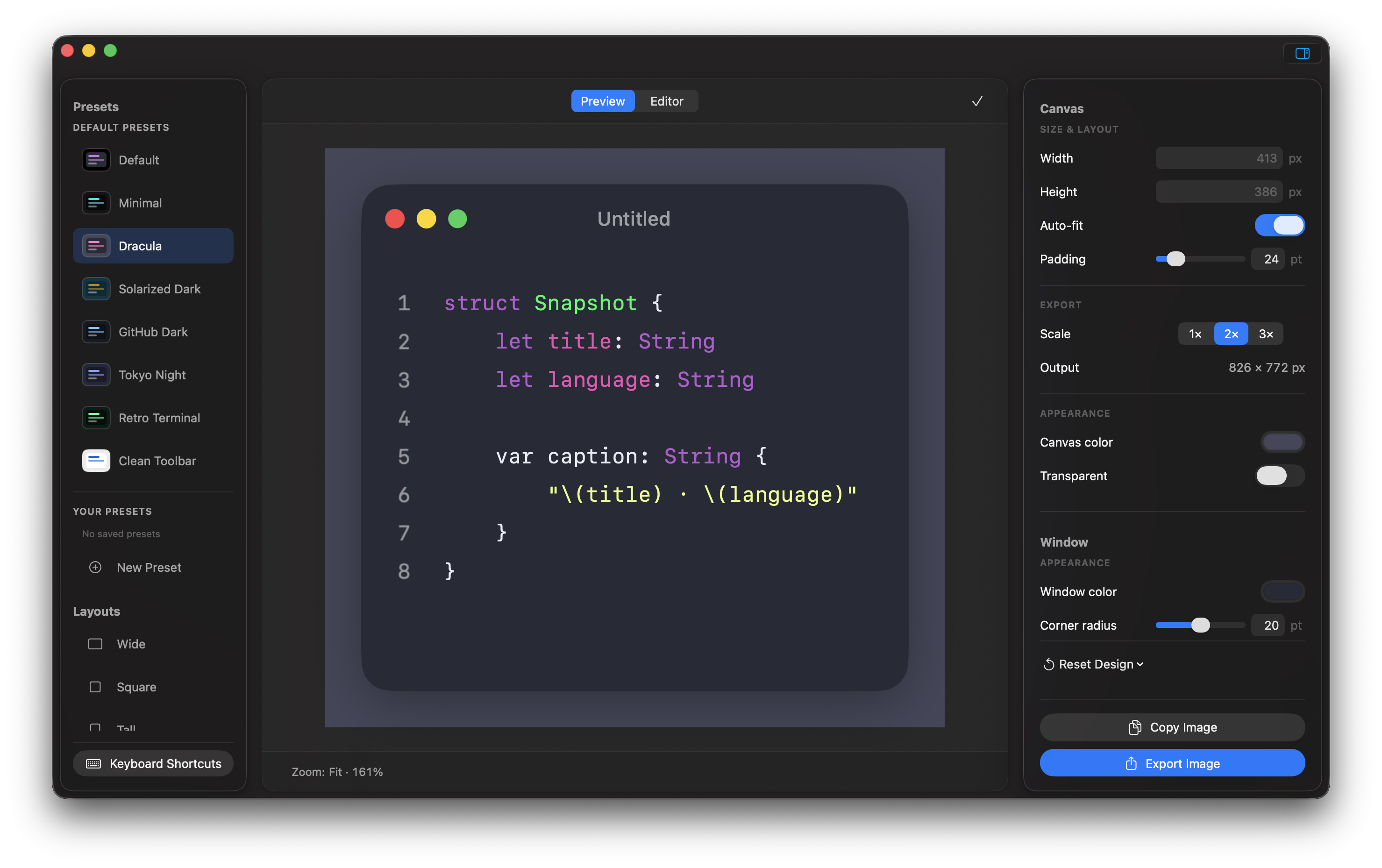The width and height of the screenshot is (1382, 868).
Task: Click the plus icon for New Preset
Action: click(x=95, y=568)
